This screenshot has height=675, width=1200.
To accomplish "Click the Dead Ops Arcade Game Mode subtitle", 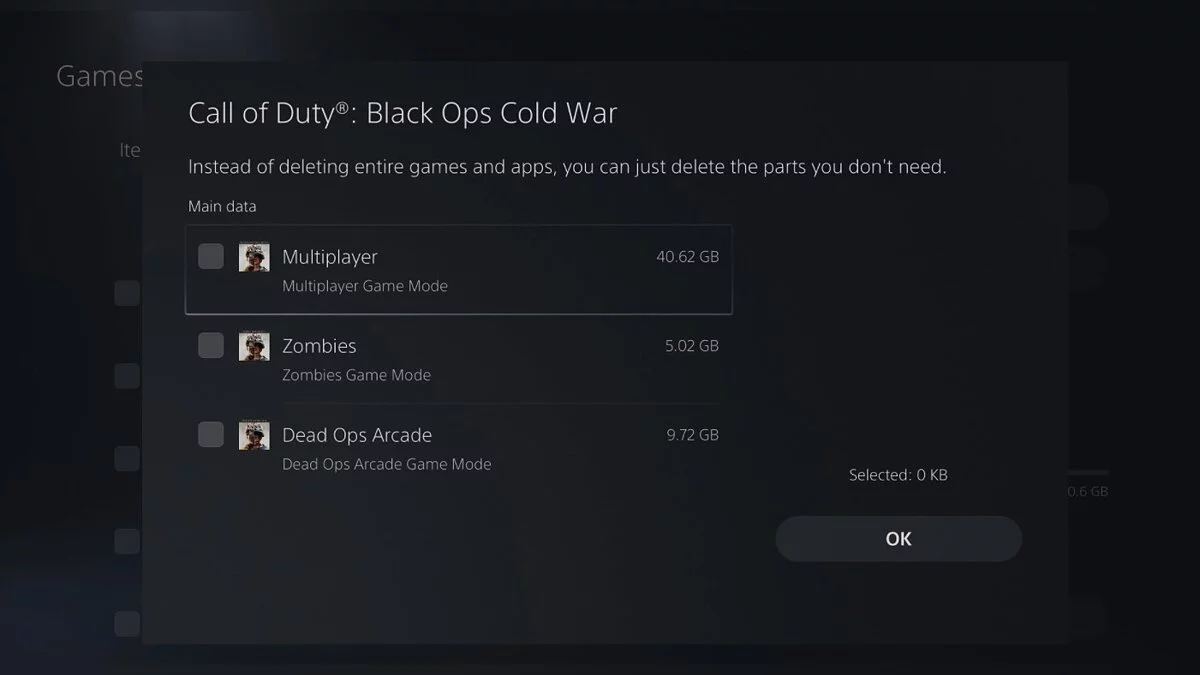I will click(x=387, y=464).
